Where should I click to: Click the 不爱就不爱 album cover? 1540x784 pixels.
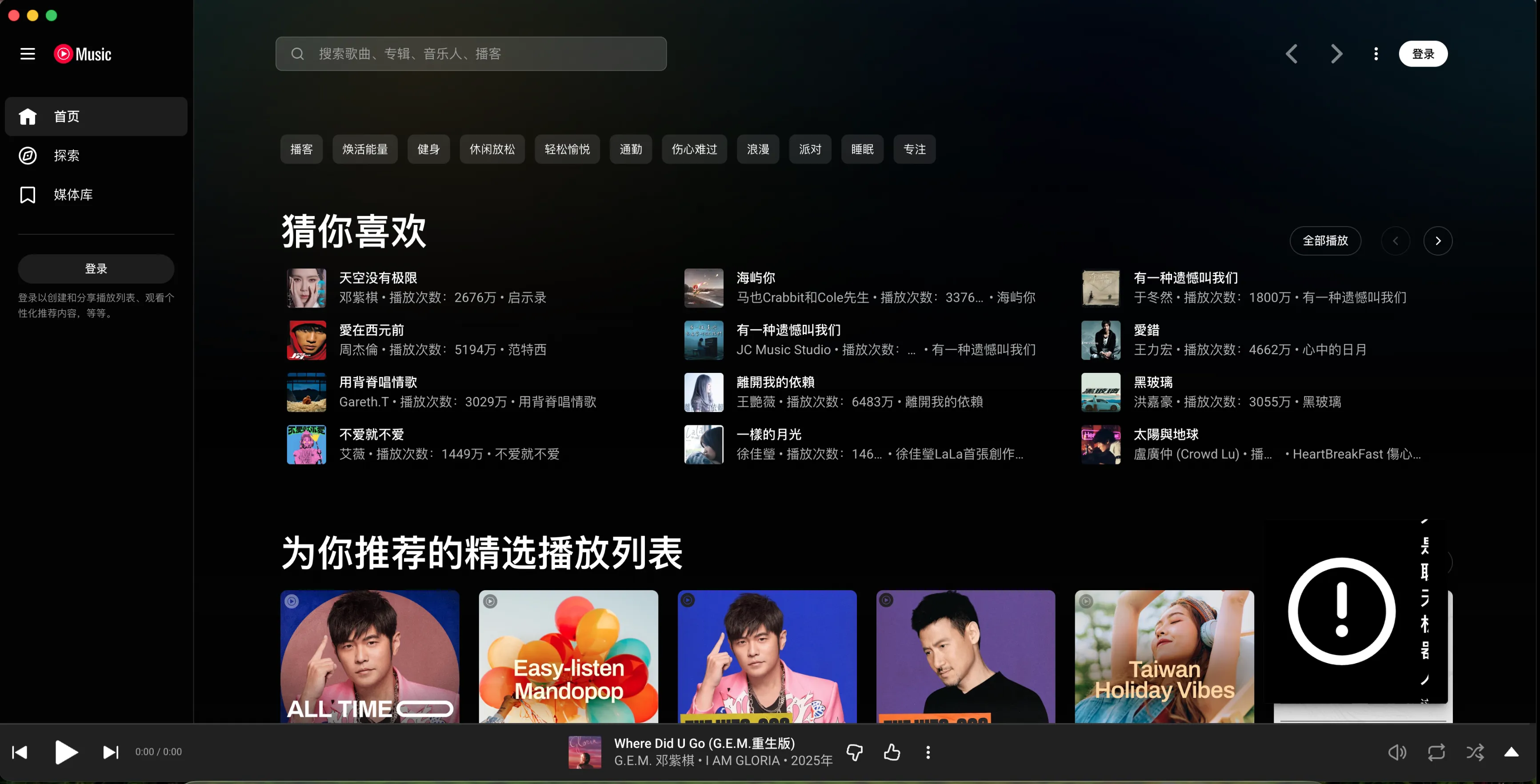[x=307, y=444]
